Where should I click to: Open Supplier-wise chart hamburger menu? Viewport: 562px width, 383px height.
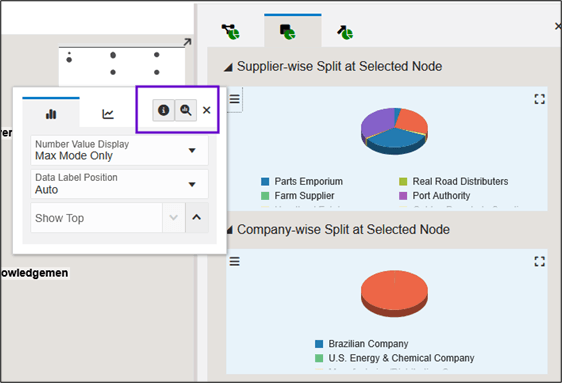[234, 99]
